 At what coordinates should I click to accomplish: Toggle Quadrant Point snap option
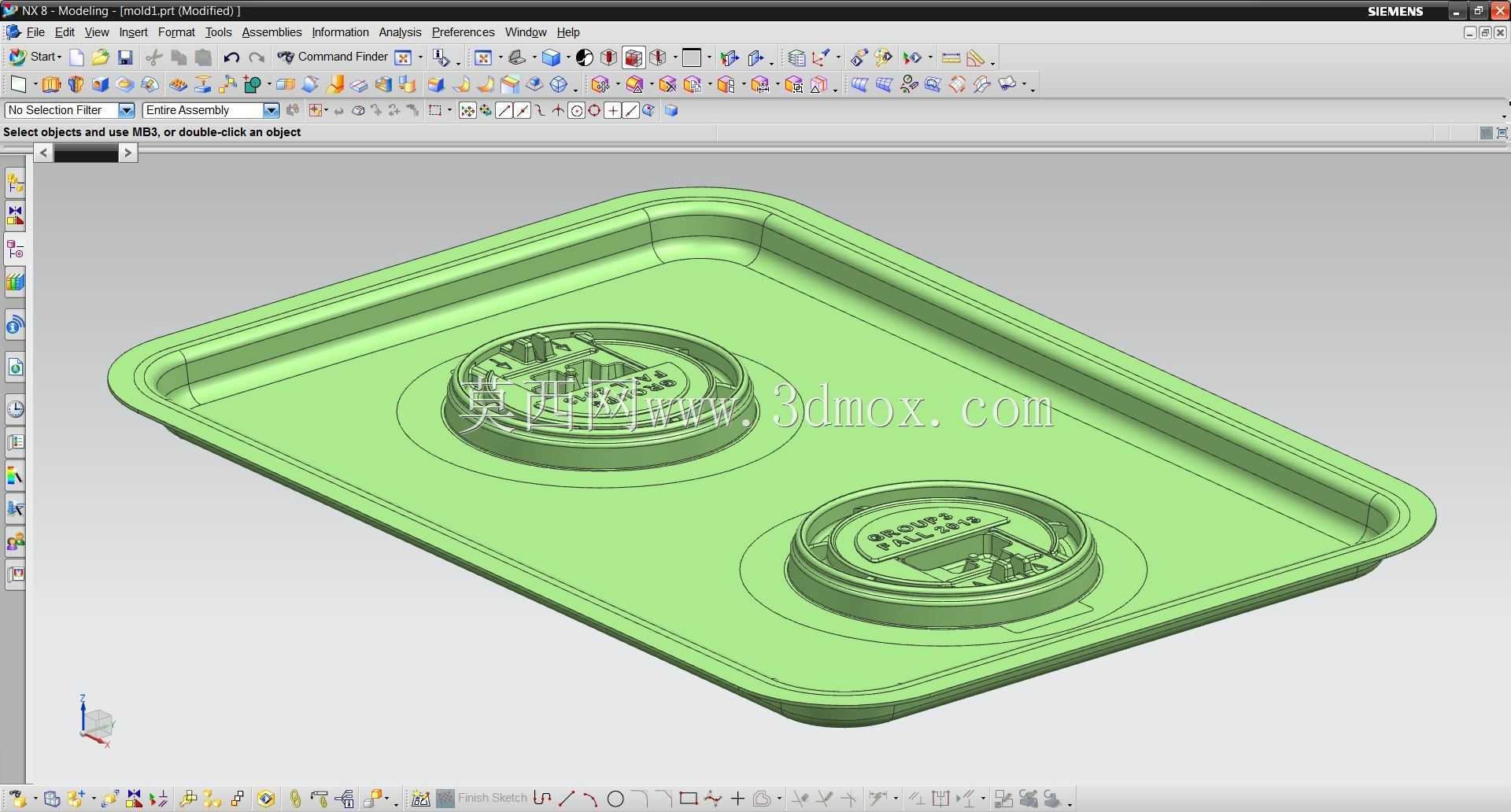pos(594,110)
